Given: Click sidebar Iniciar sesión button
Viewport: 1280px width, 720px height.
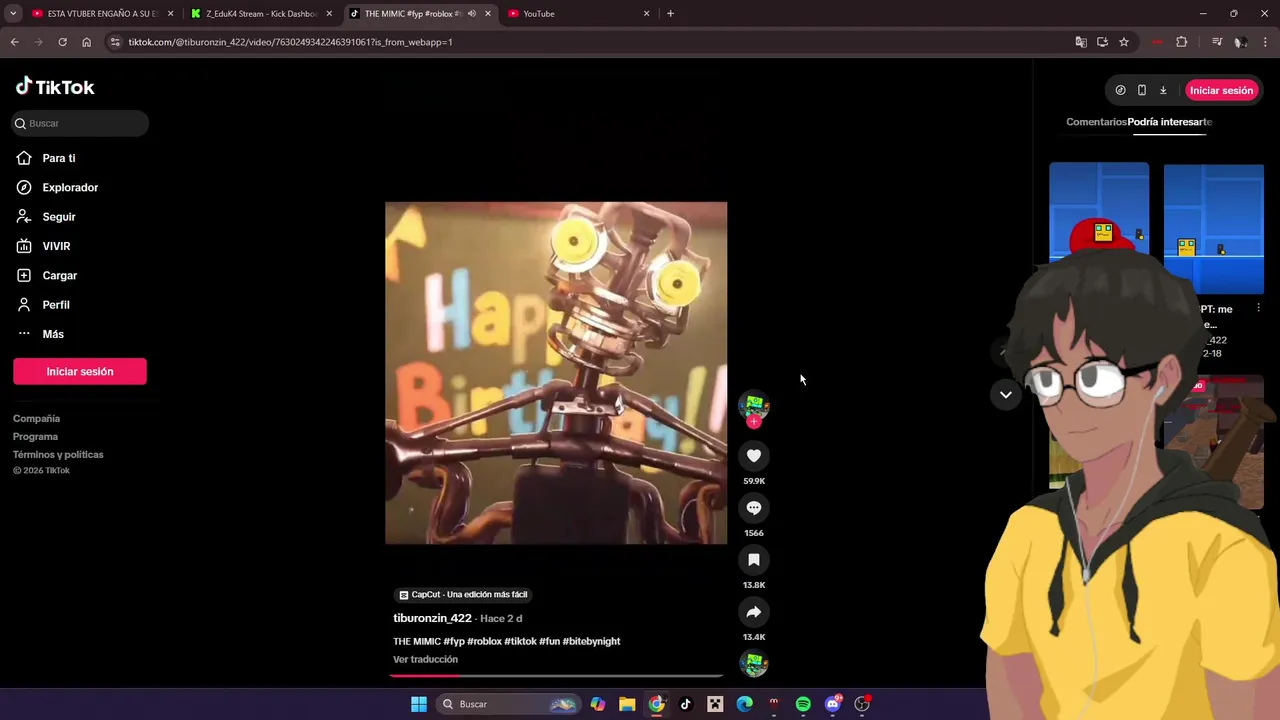Looking at the screenshot, I should click(80, 371).
